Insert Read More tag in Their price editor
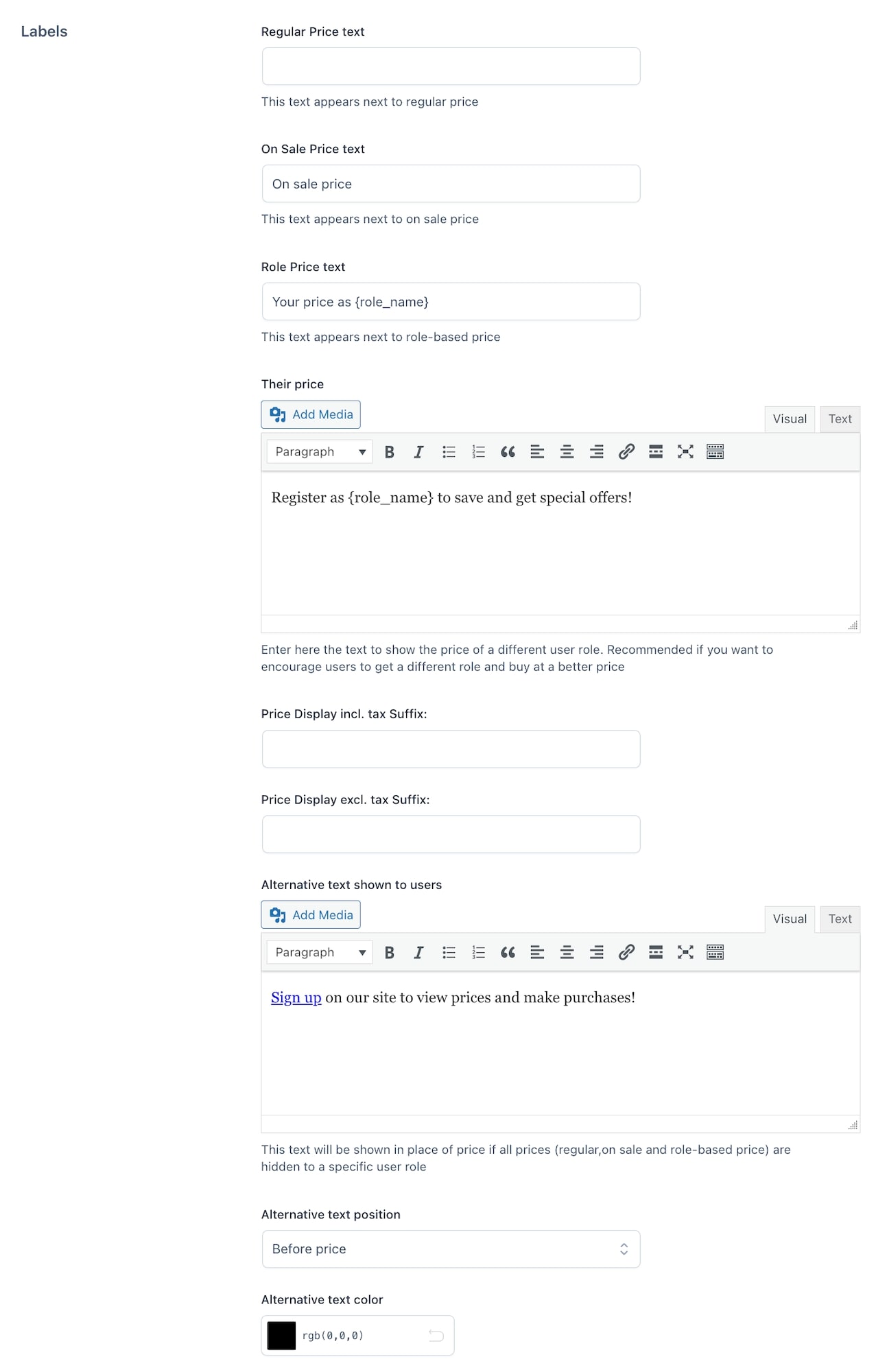The height and width of the screenshot is (1372, 887). click(656, 452)
